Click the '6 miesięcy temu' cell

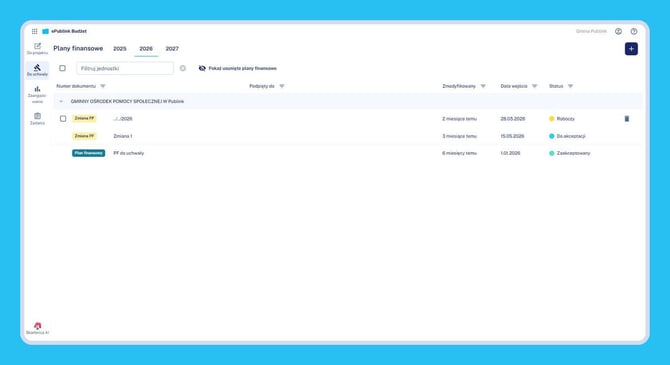[459, 153]
